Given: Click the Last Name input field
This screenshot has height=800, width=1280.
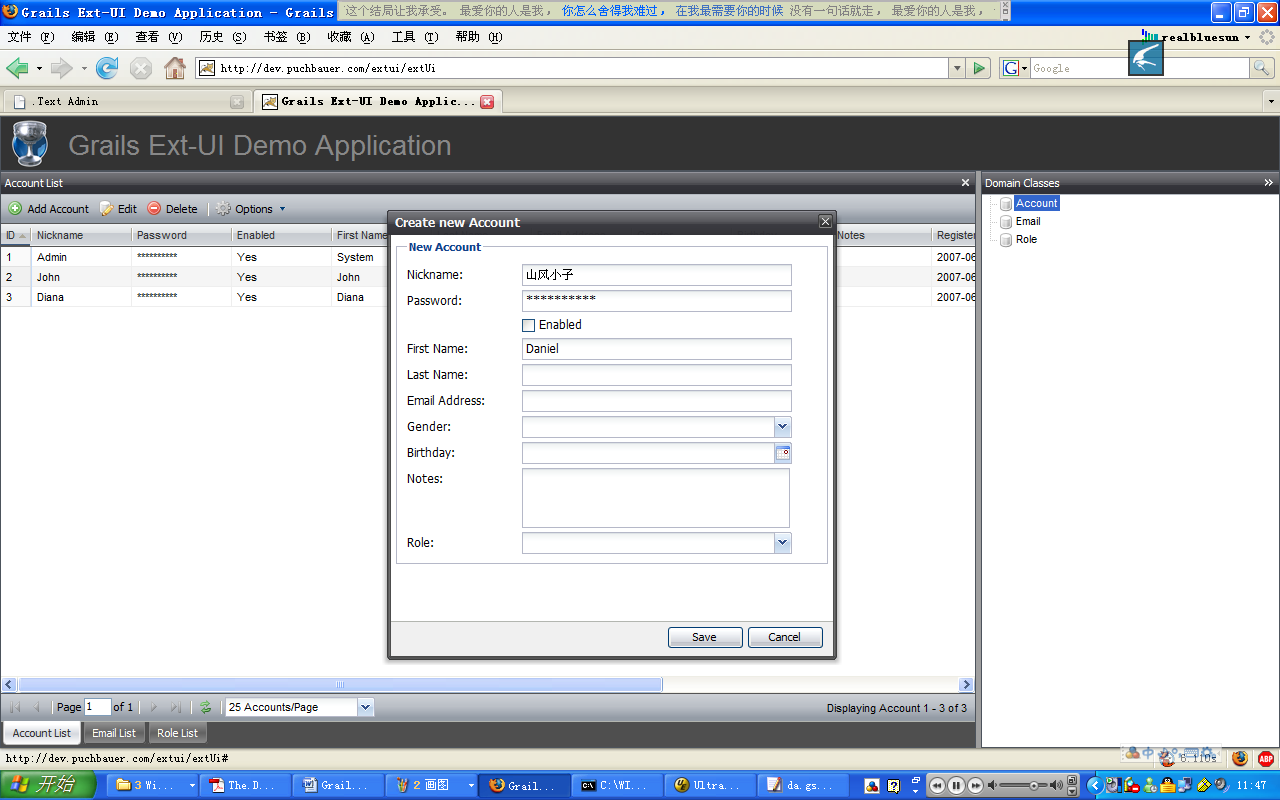Looking at the screenshot, I should 656,375.
